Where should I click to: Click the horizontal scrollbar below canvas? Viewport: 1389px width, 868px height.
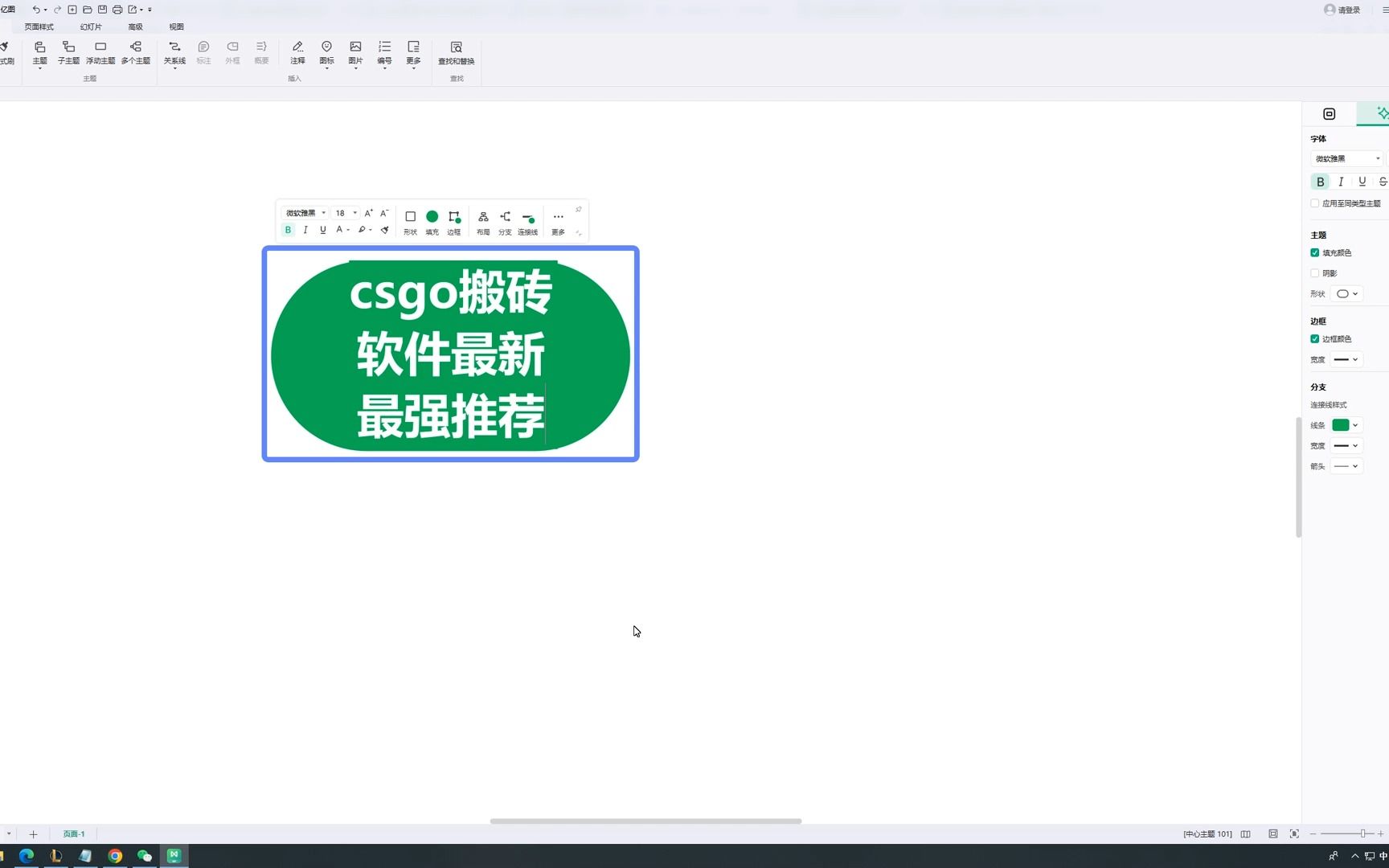645,821
